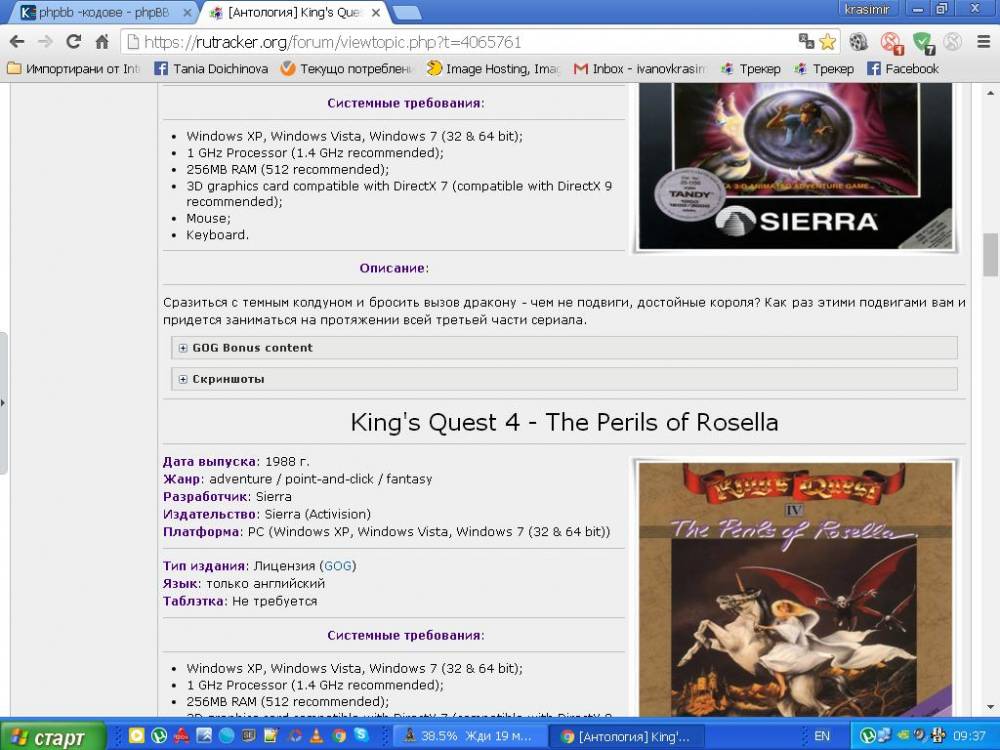Screen dimensions: 1000x750
Task: Open the Chrome hamburger menu
Action: pyautogui.click(x=983, y=42)
